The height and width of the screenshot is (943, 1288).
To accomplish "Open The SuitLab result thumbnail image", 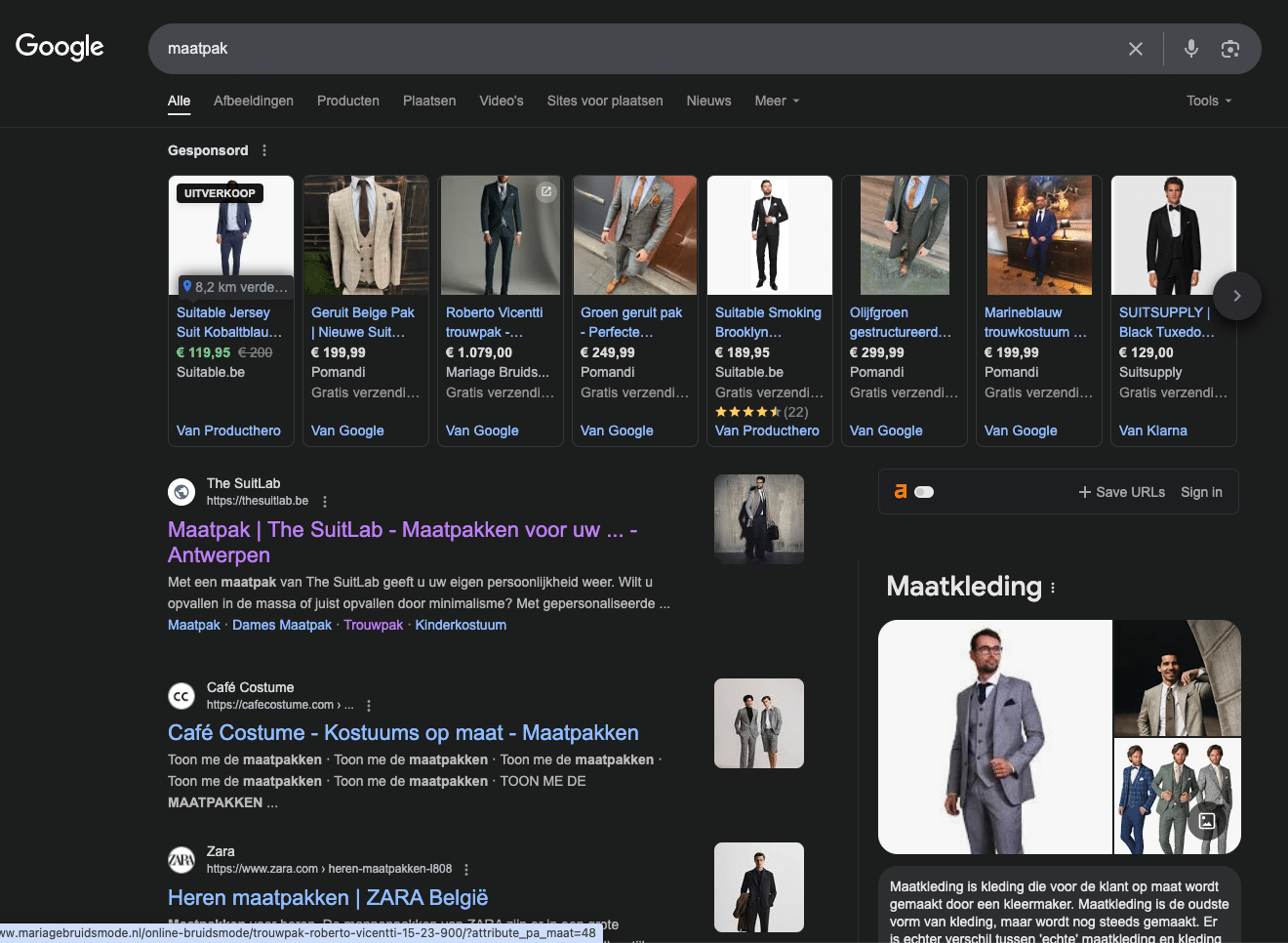I will (759, 519).
